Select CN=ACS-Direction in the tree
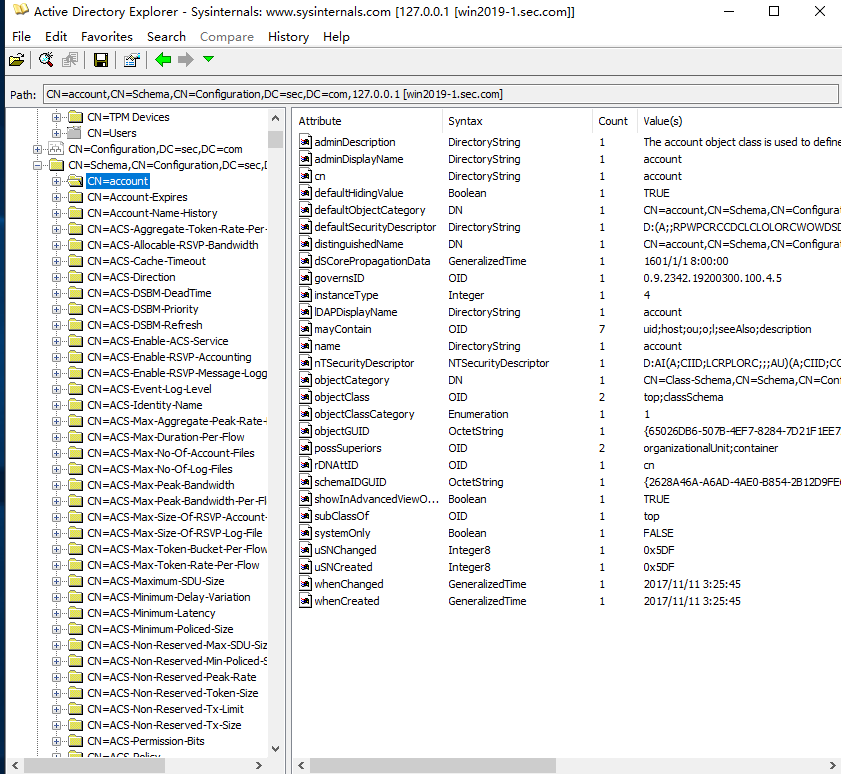This screenshot has height=774, width=842. pos(130,277)
